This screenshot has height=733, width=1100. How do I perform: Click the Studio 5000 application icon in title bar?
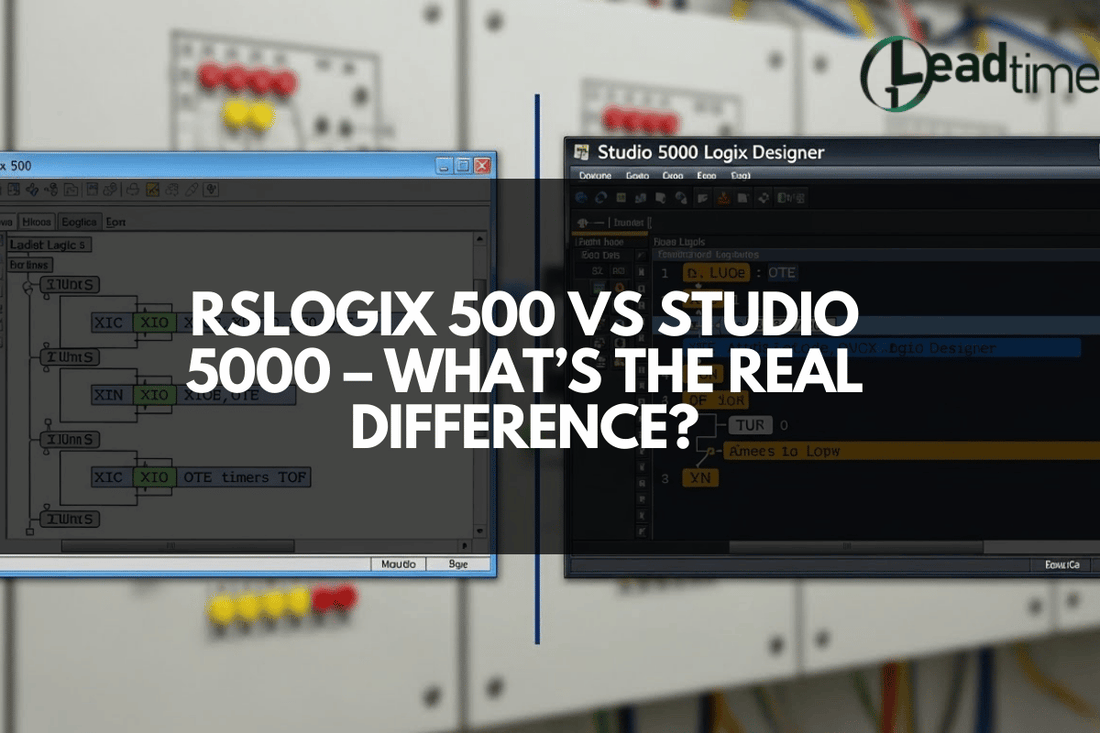click(580, 152)
